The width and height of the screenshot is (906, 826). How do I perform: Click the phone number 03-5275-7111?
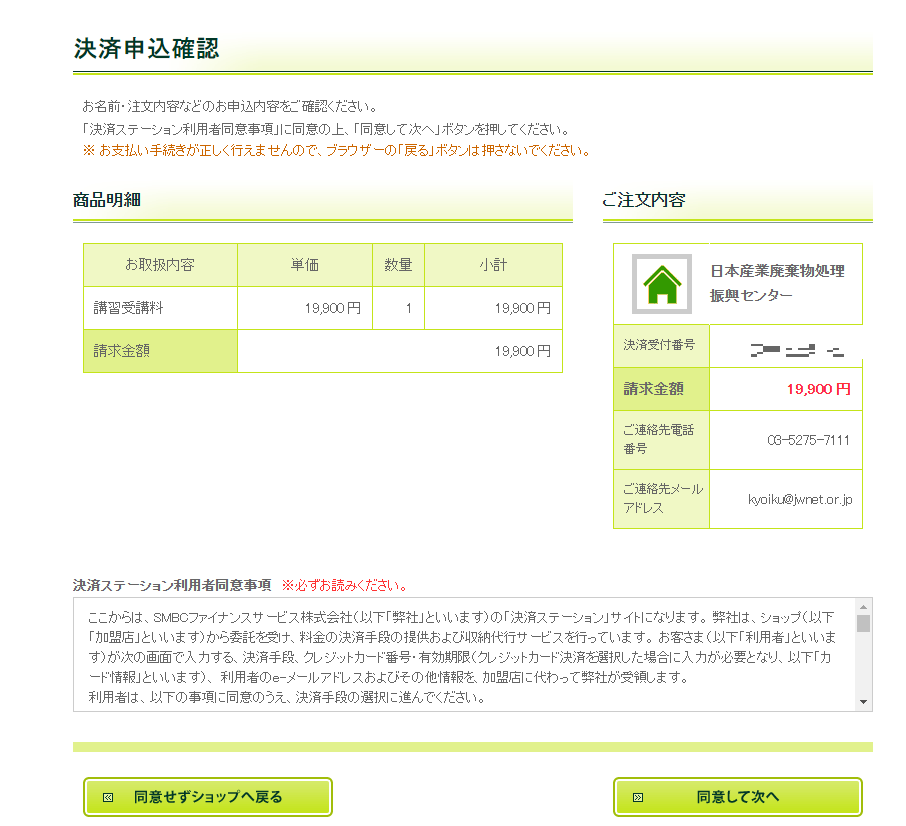click(808, 440)
